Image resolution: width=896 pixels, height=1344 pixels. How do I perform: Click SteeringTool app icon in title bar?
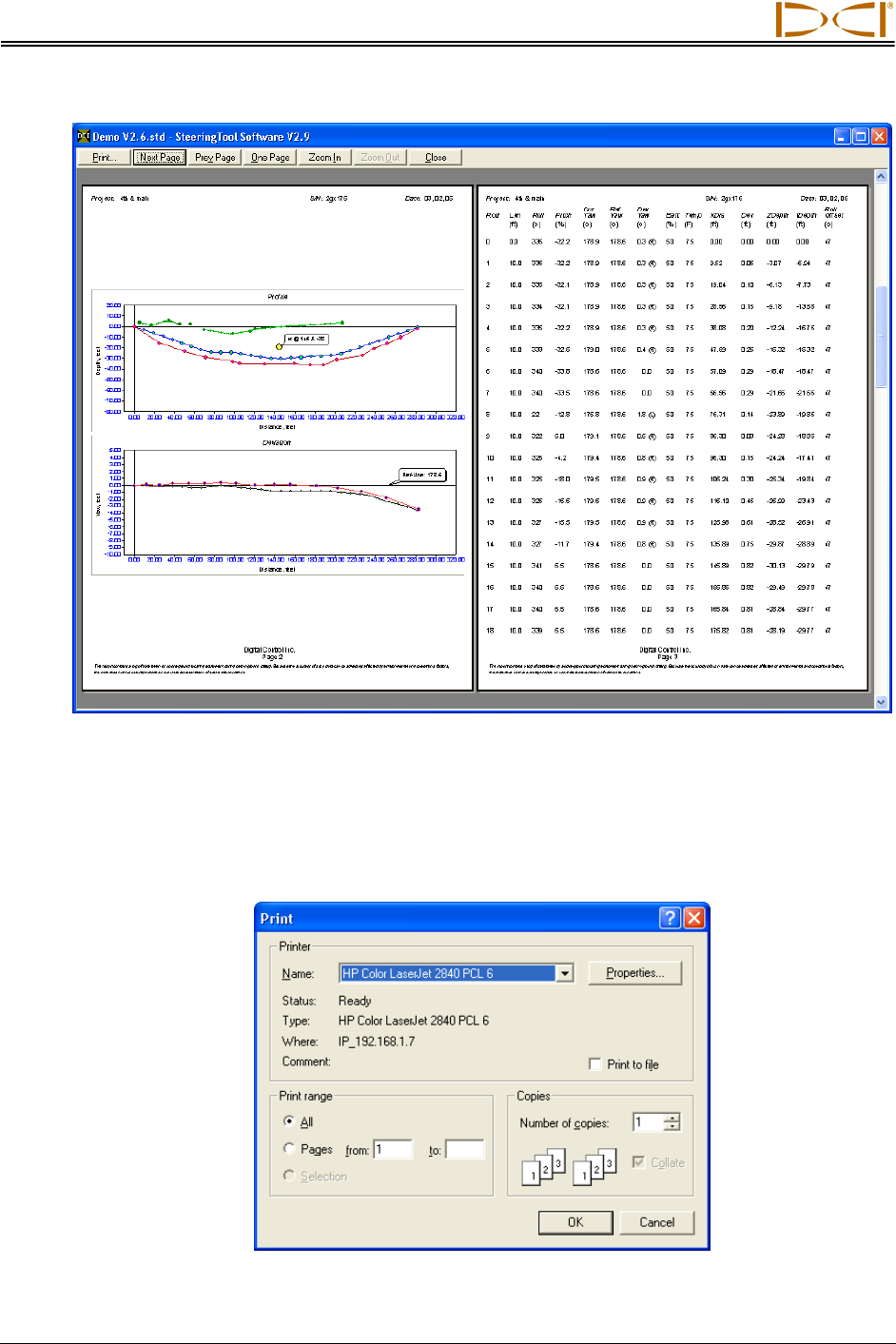tap(83, 136)
